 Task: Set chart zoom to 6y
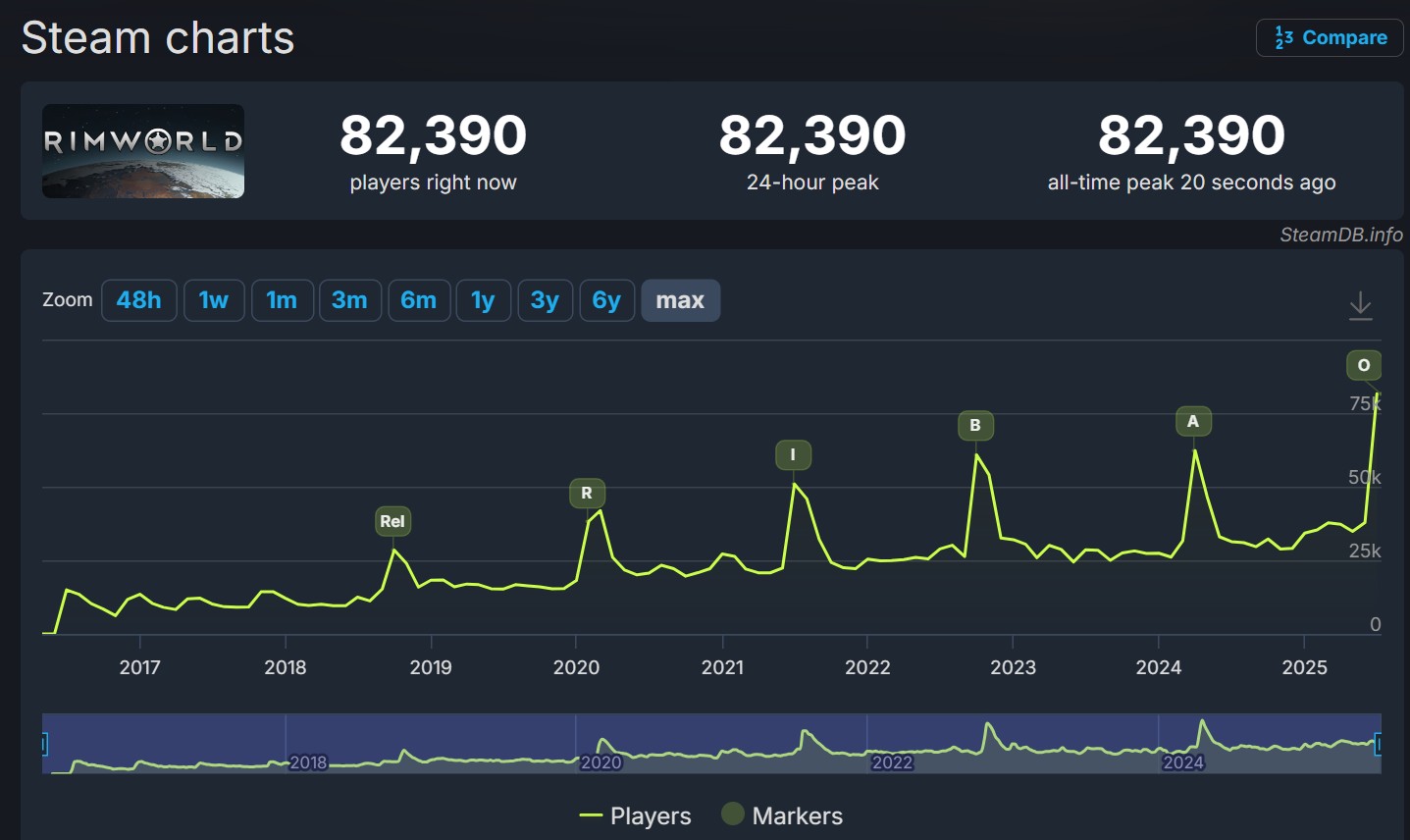point(606,300)
